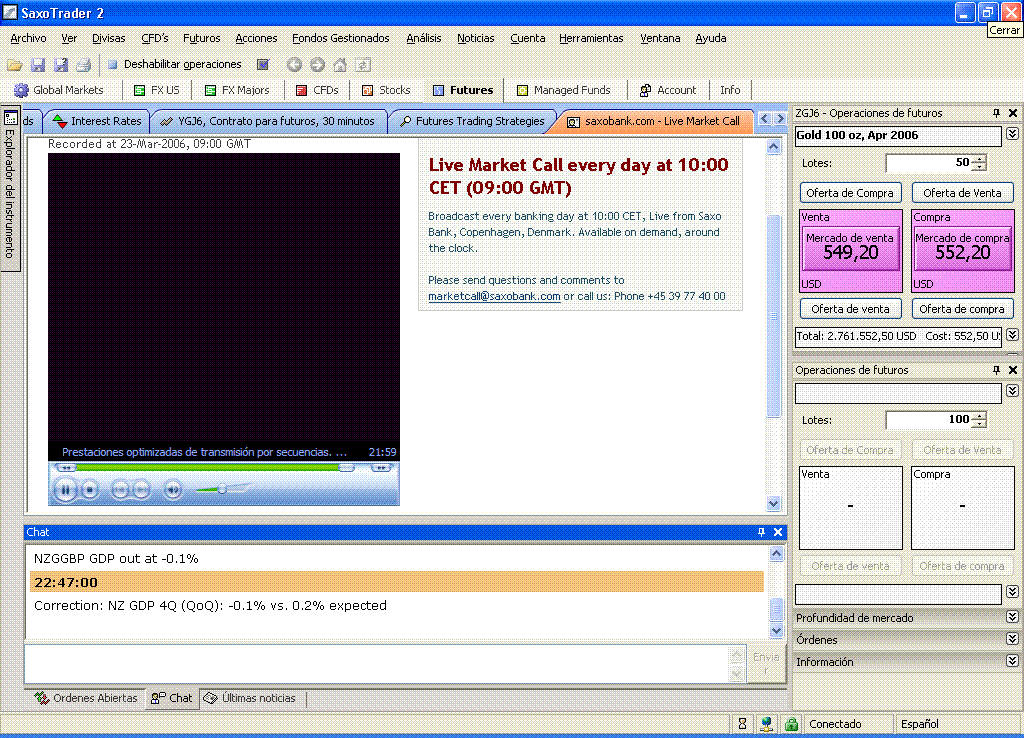Switch to Ordenes Abiertas bottom tab

point(86,698)
